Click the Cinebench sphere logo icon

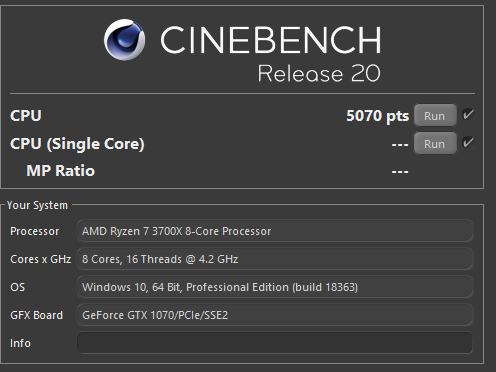(124, 40)
